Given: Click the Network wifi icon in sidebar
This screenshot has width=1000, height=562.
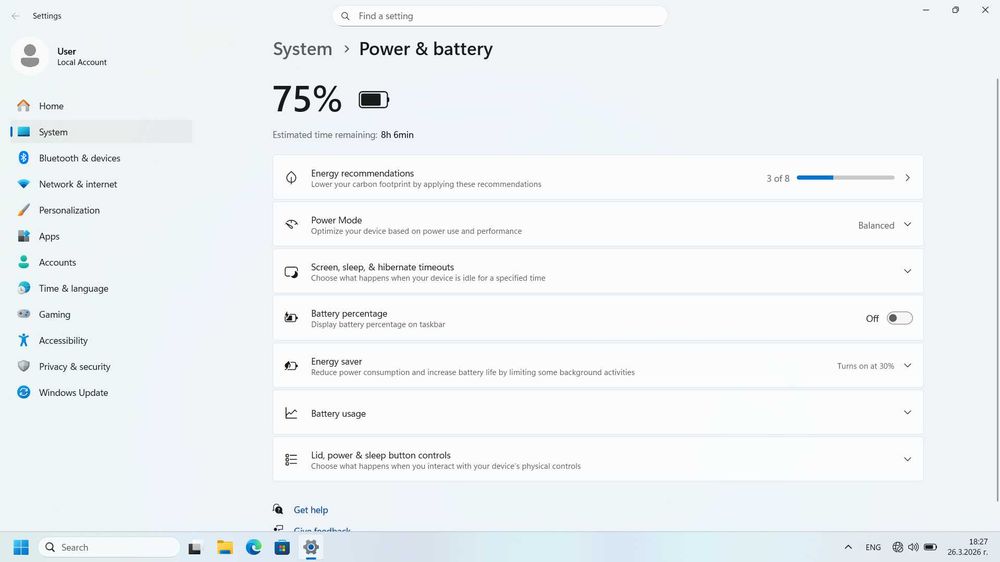Looking at the screenshot, I should click(24, 184).
